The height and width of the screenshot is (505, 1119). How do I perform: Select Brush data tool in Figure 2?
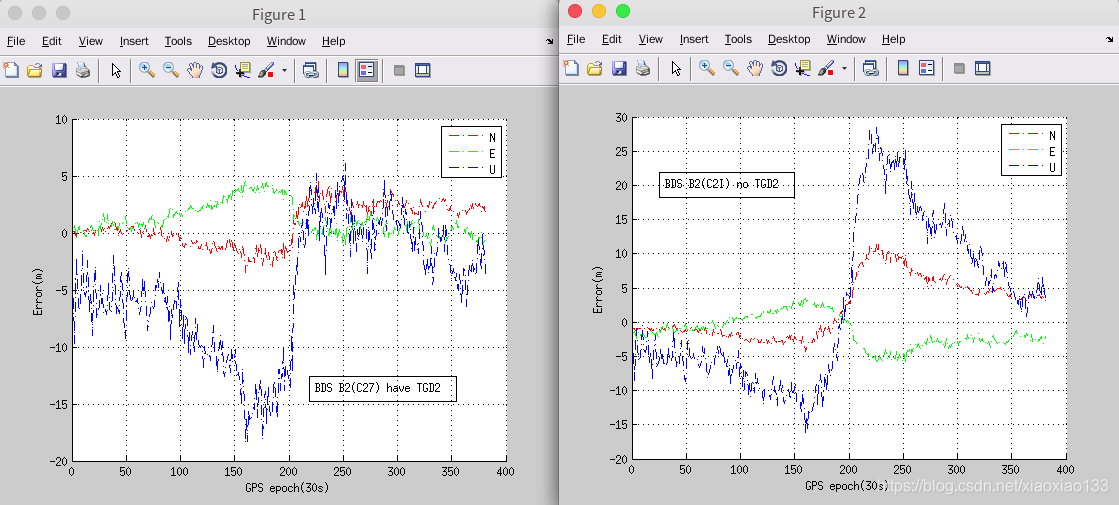tap(826, 68)
